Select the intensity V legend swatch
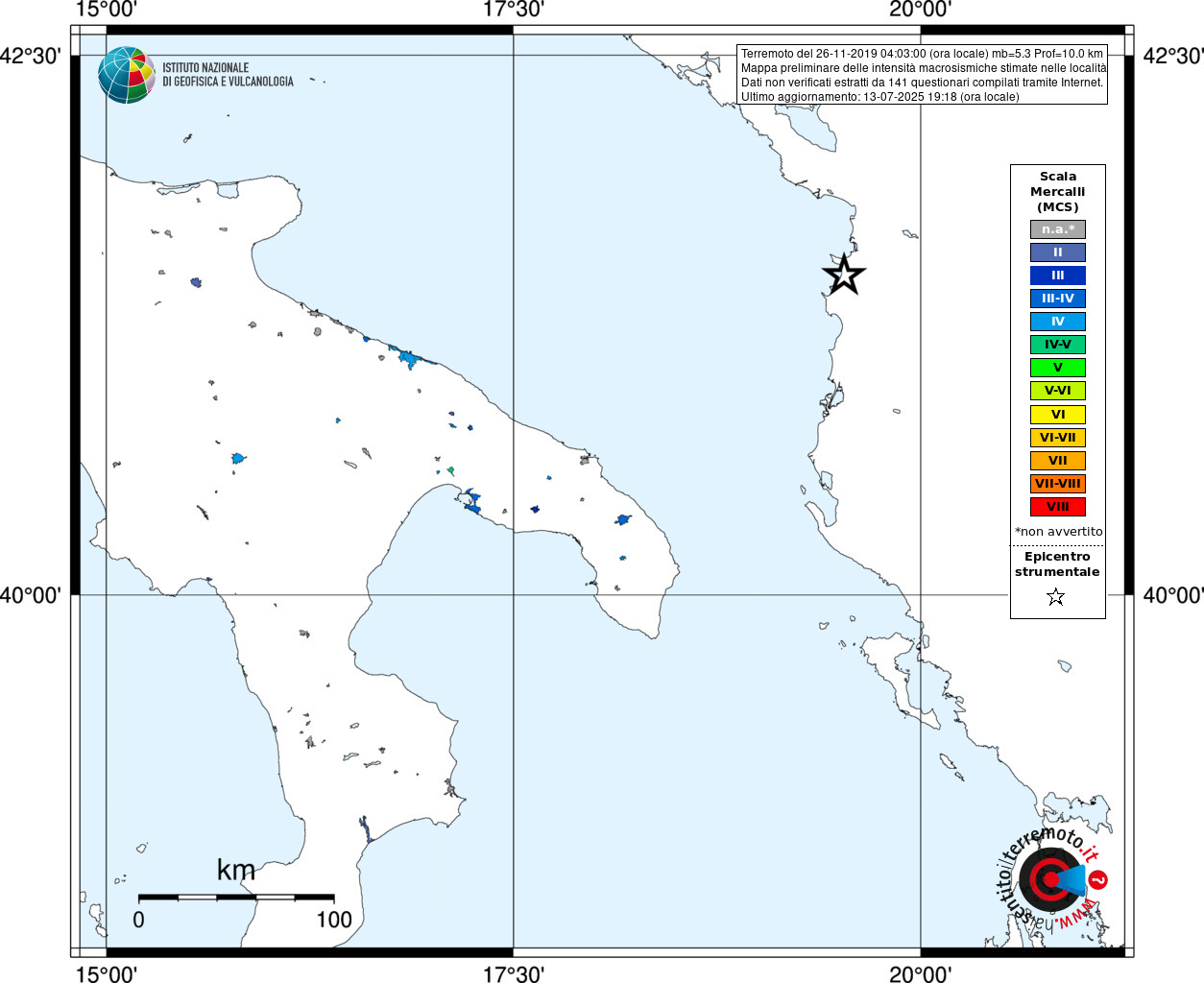 [x=1058, y=368]
